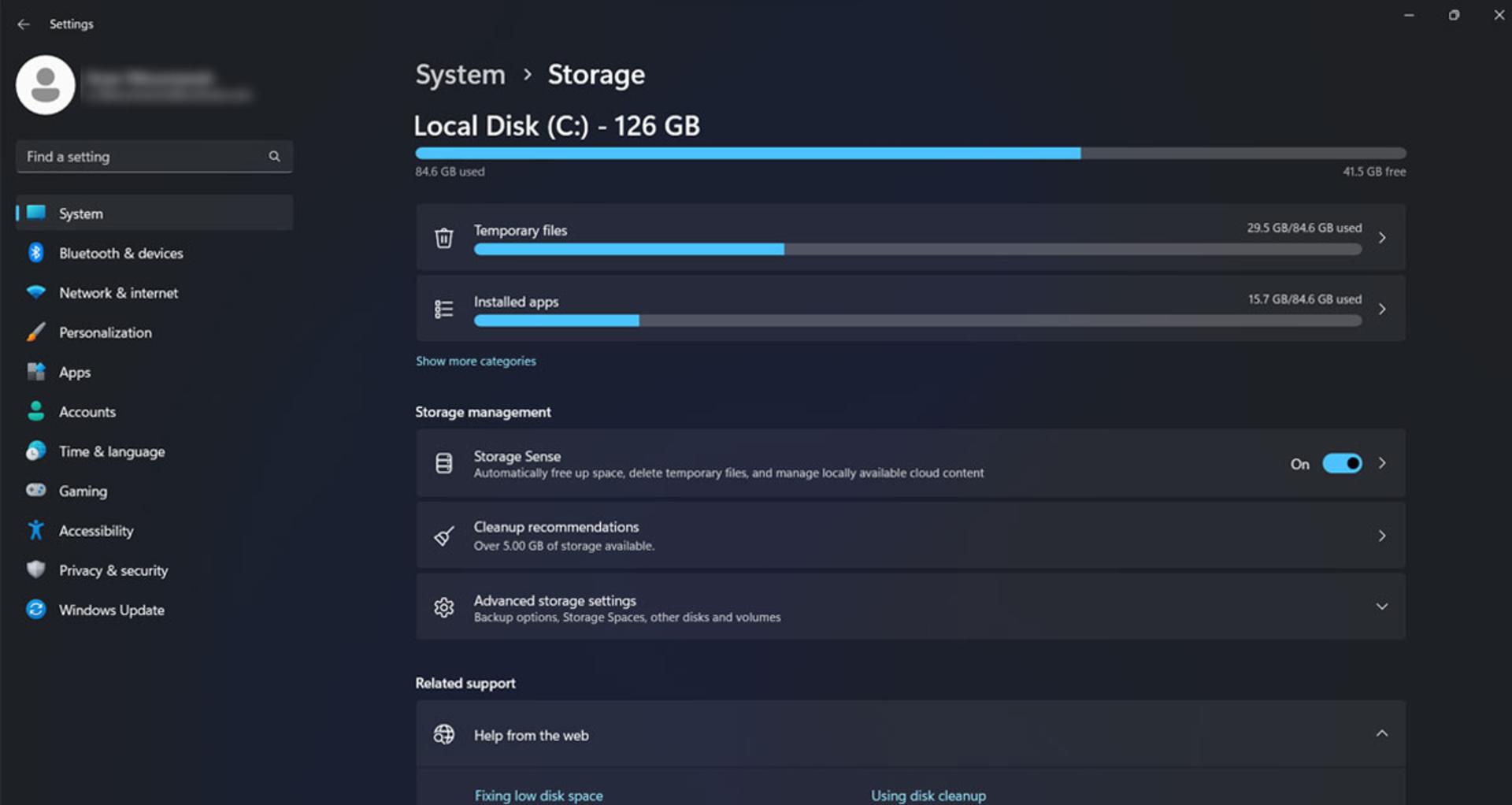Click the Personalization paintbrush icon
The height and width of the screenshot is (805, 1512).
pos(36,332)
